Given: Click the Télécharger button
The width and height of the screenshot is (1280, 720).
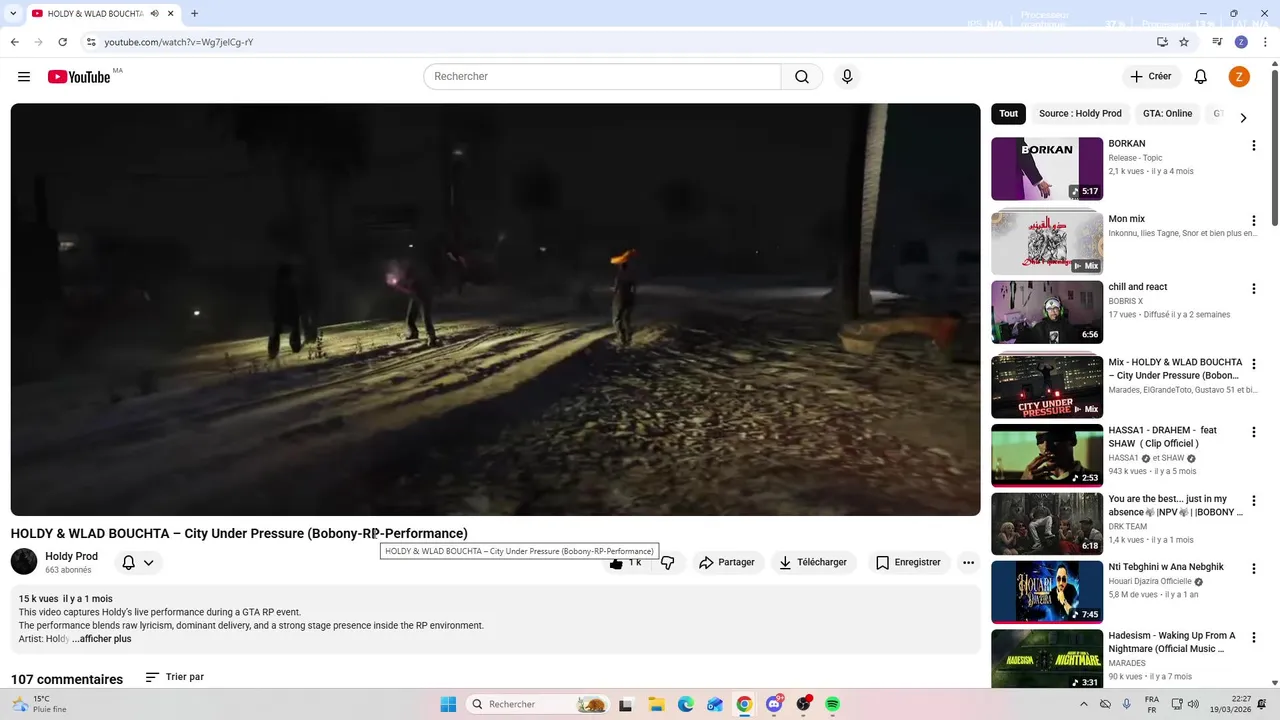Looking at the screenshot, I should tap(813, 563).
